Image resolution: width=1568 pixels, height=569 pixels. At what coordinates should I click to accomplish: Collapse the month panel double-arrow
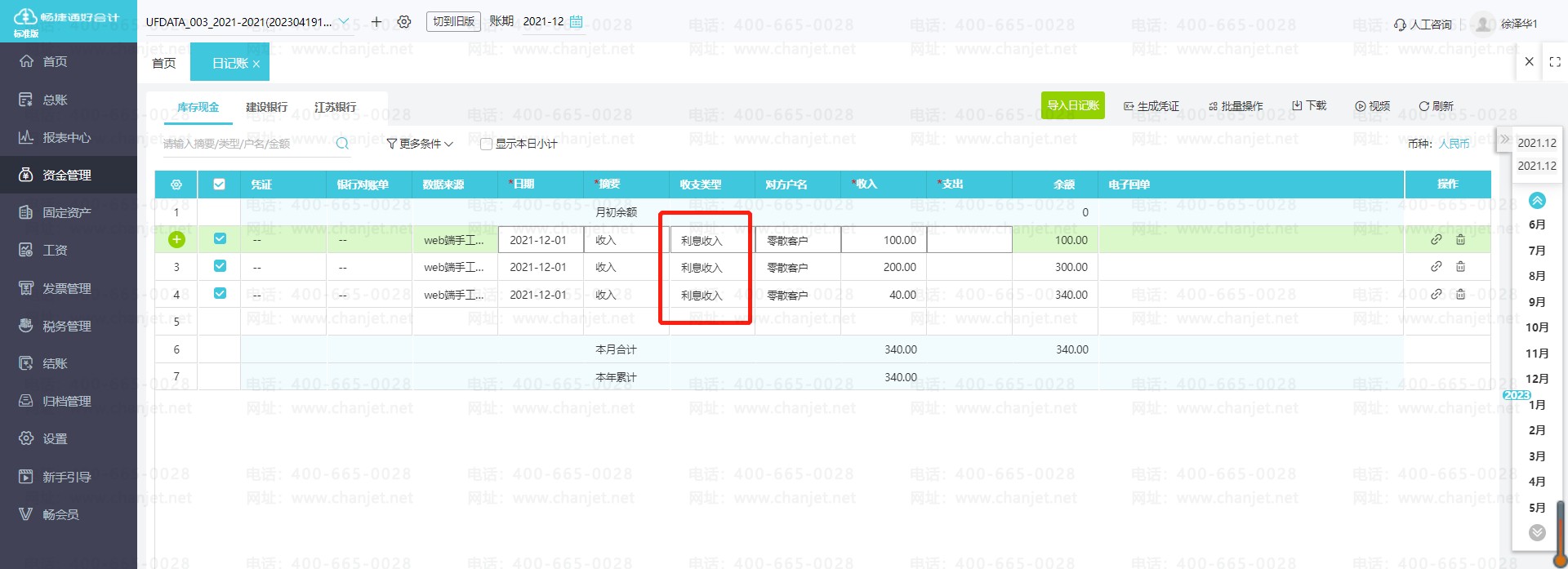[x=1504, y=139]
